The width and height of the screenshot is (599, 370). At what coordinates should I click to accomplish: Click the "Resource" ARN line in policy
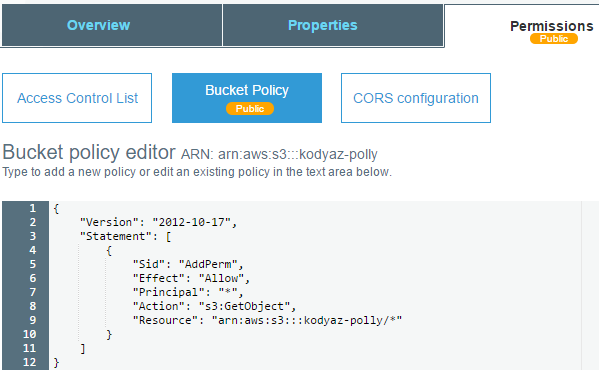[267, 320]
